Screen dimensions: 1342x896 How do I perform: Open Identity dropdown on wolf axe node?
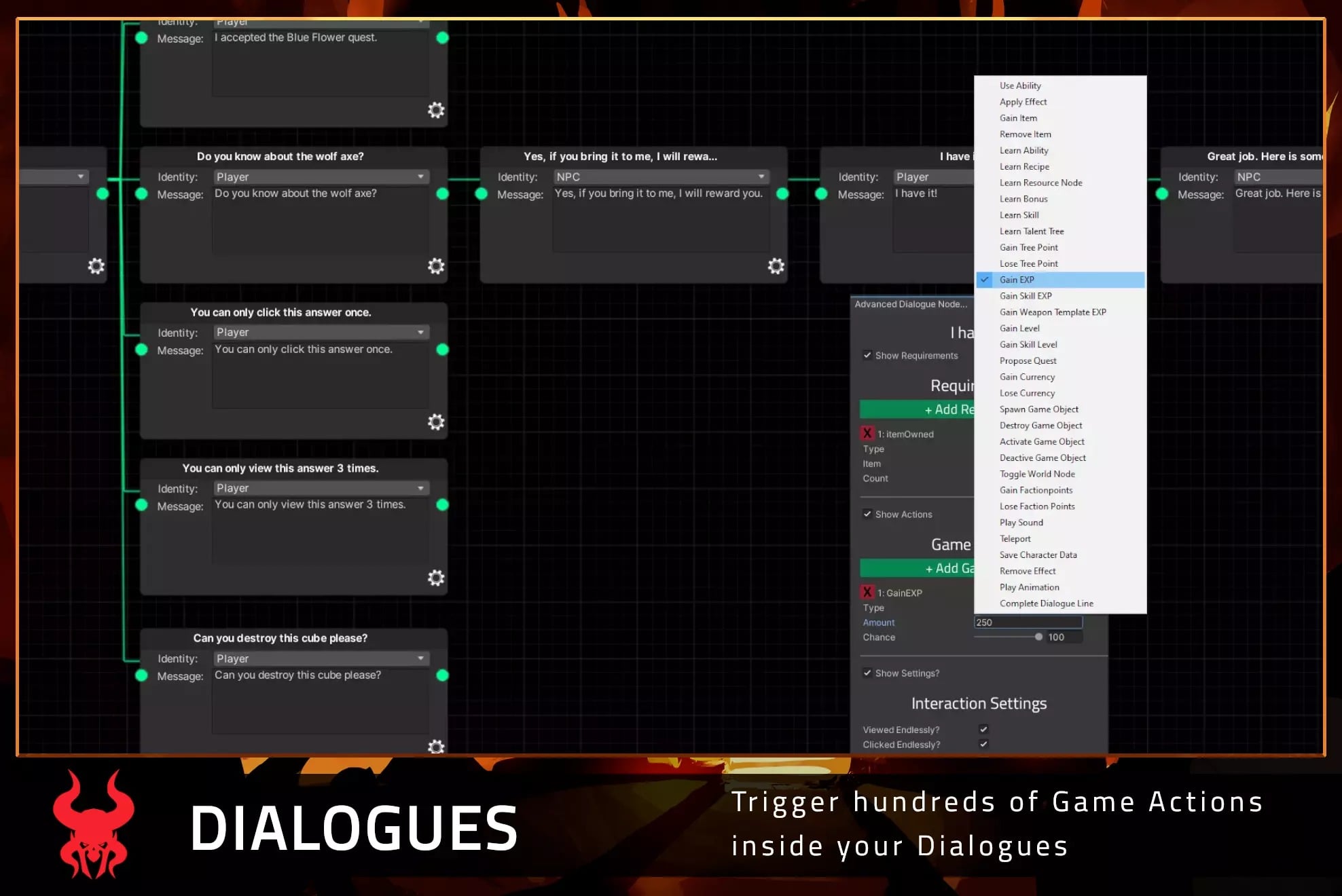pyautogui.click(x=321, y=176)
